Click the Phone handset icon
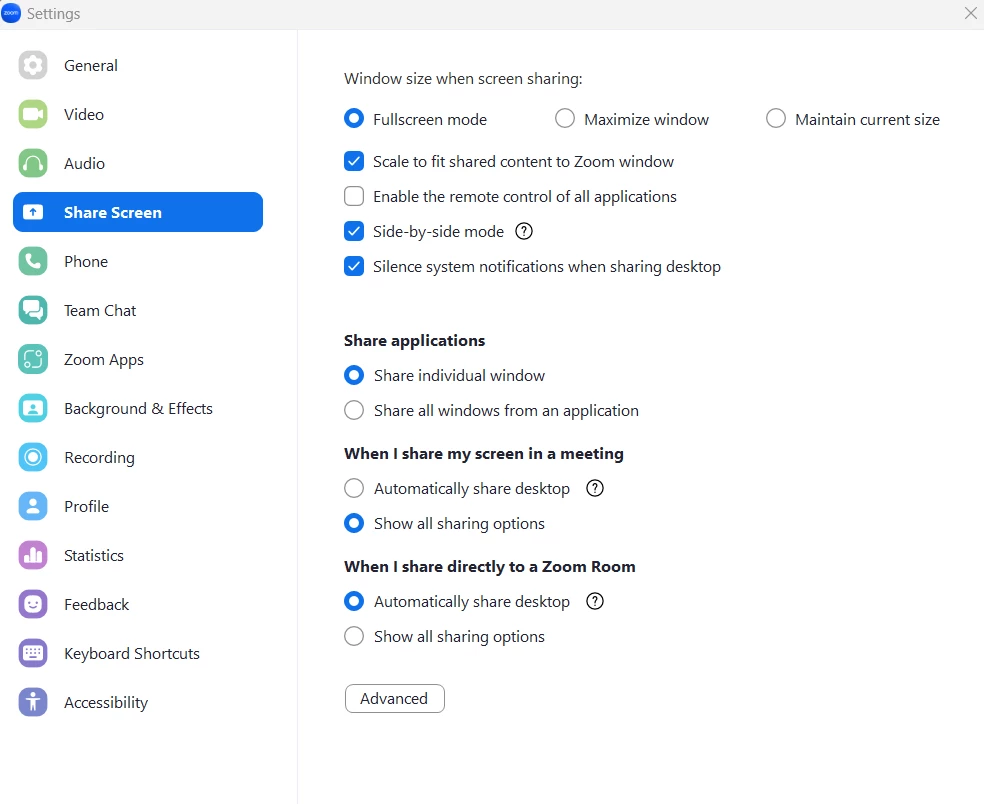The image size is (984, 804). click(33, 261)
